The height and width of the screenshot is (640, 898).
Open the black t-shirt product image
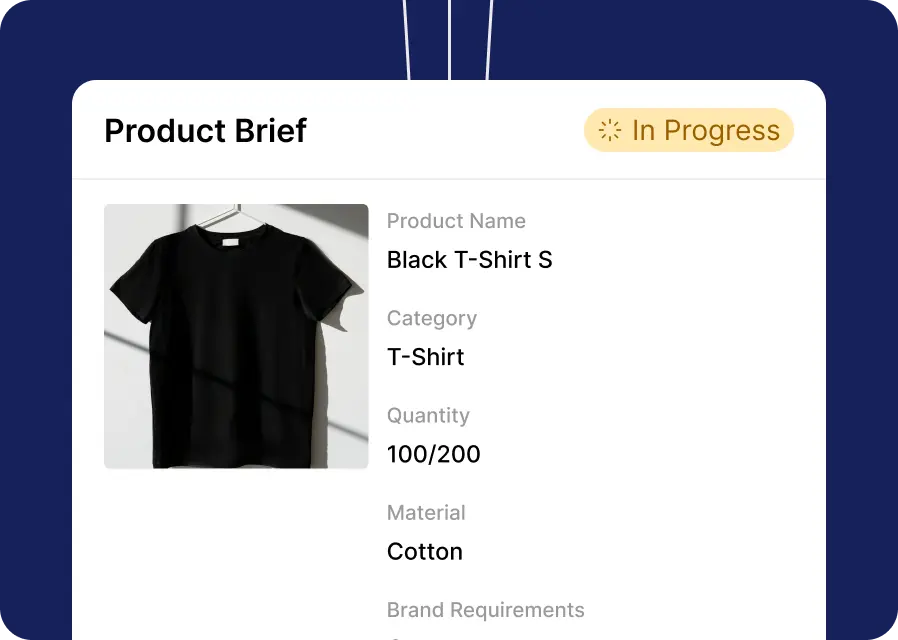pyautogui.click(x=236, y=336)
